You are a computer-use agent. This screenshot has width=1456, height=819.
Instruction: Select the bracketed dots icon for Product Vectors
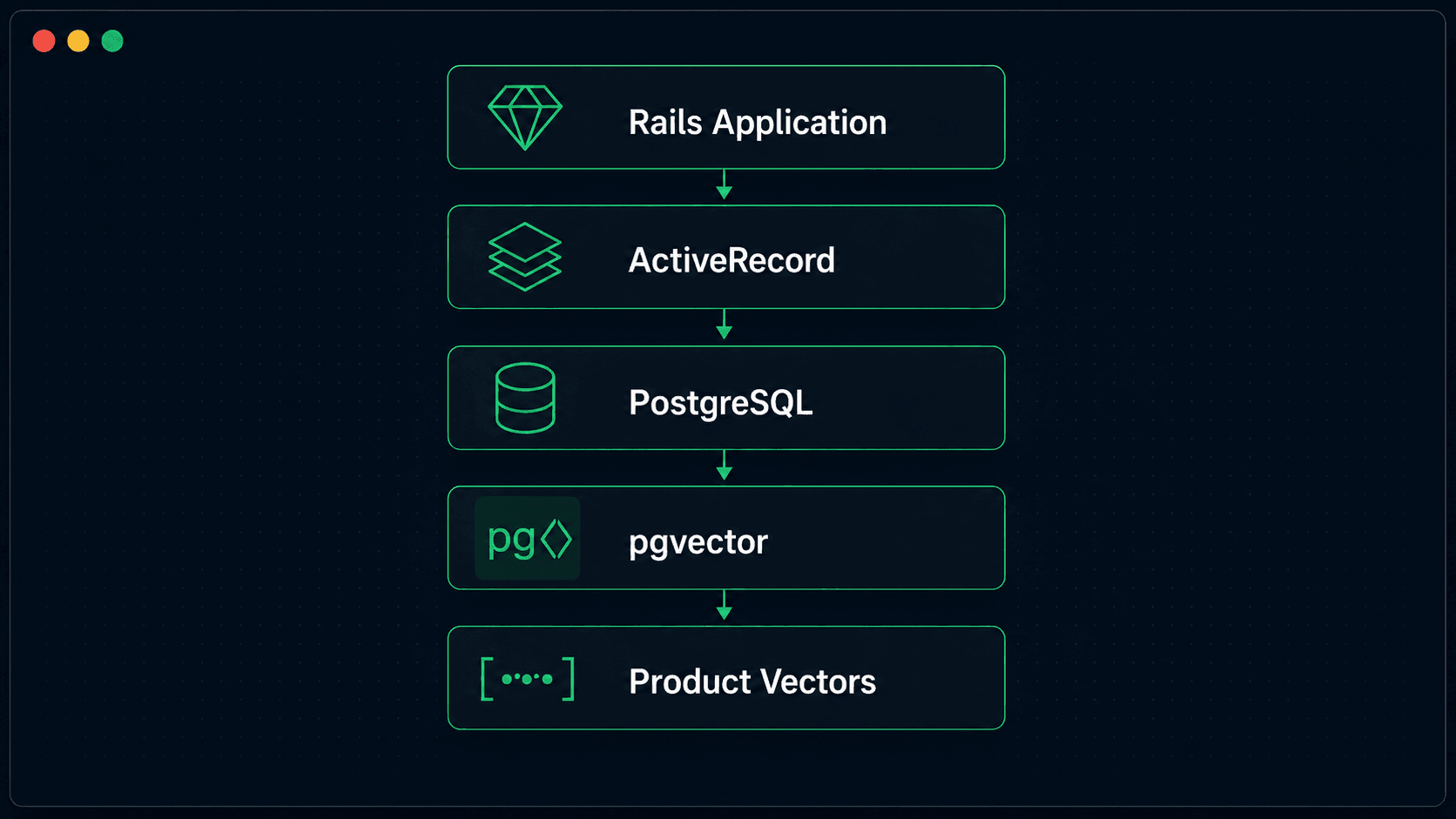(x=528, y=679)
